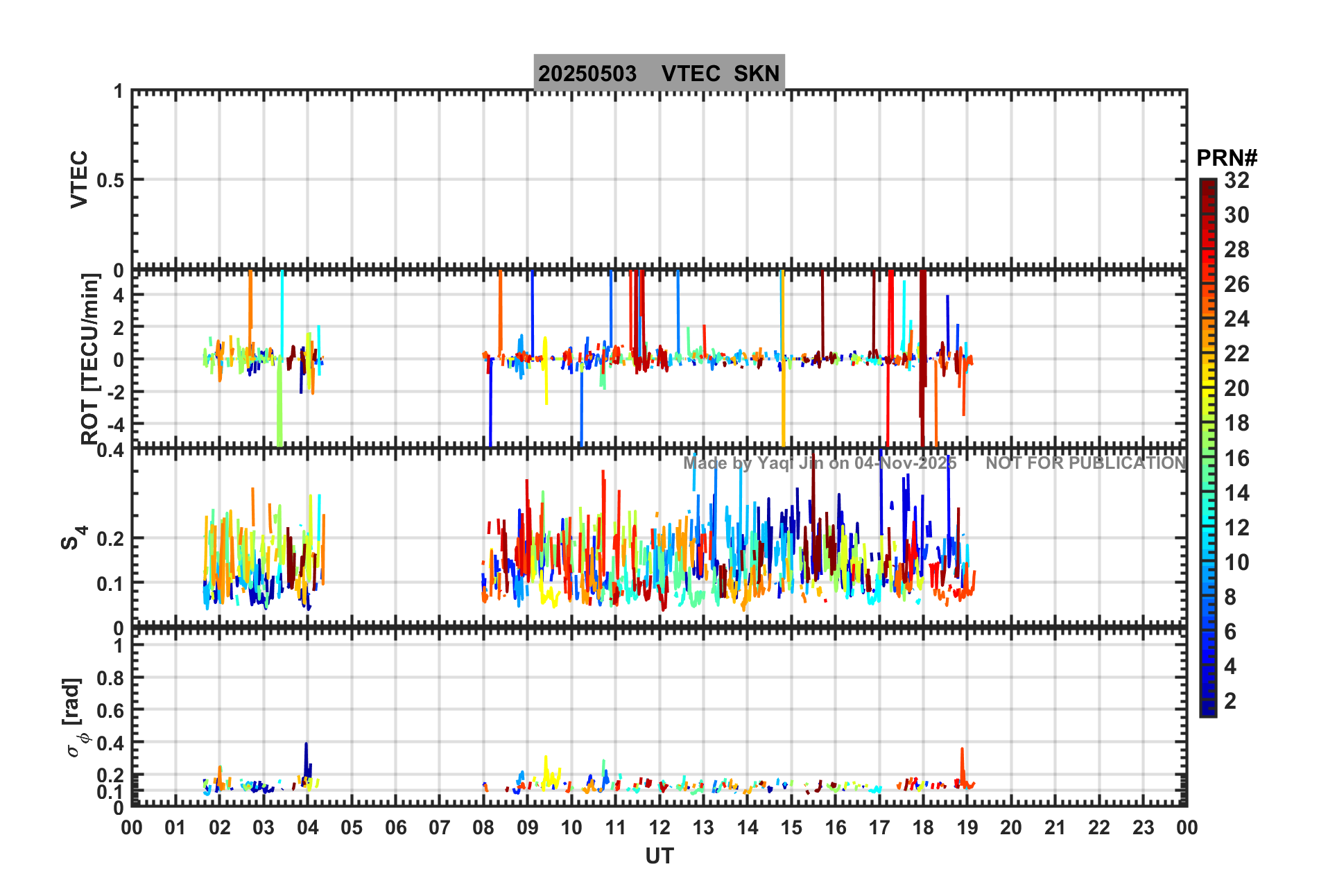Select PRN colorbar label "2"
This screenshot has height=896, width=1319.
1230,701
